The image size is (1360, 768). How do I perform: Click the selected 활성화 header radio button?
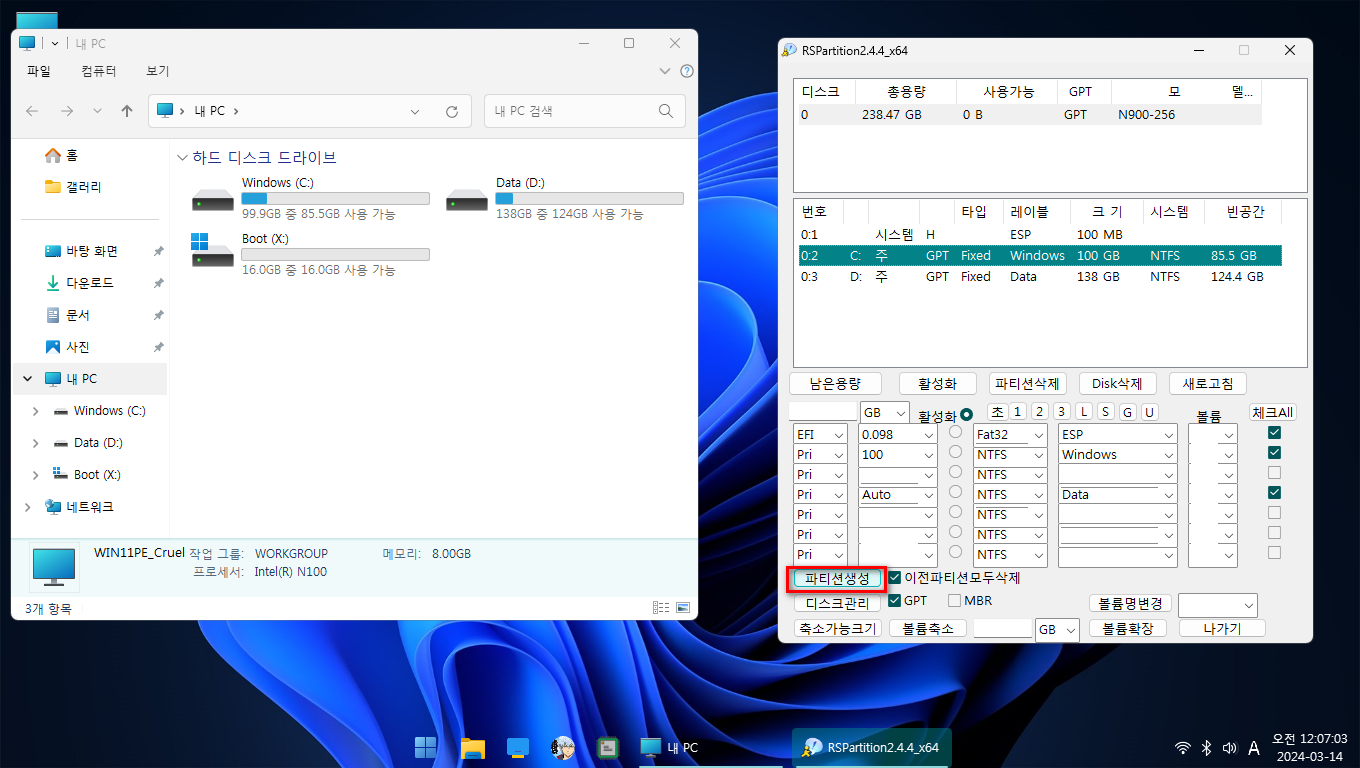tap(966, 414)
